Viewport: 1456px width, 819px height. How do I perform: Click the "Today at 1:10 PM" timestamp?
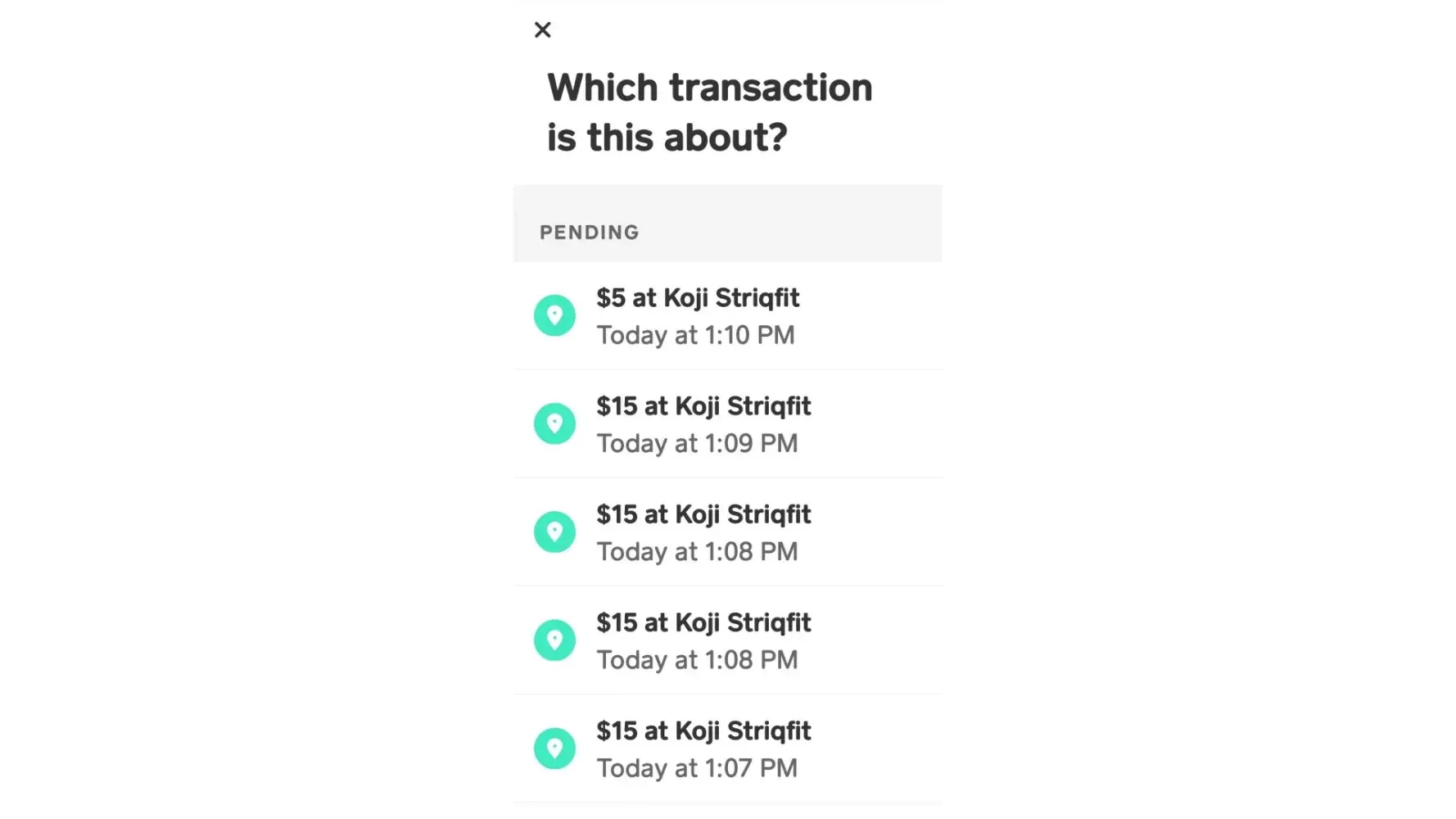point(695,335)
